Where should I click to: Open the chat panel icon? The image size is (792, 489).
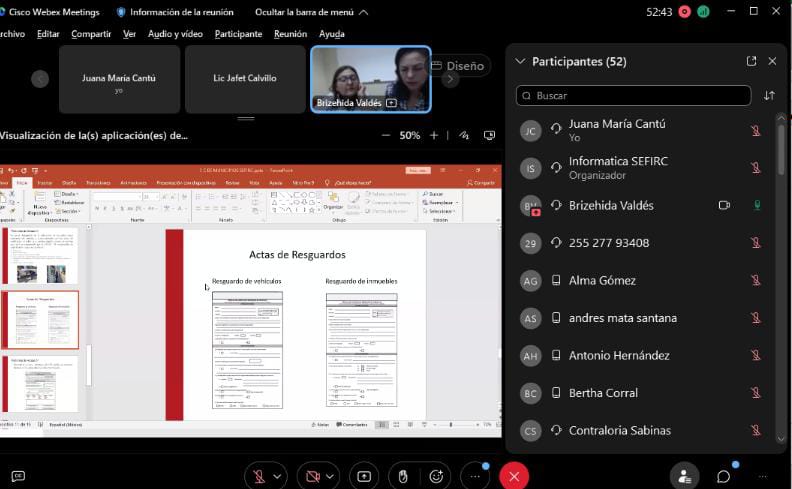point(723,476)
